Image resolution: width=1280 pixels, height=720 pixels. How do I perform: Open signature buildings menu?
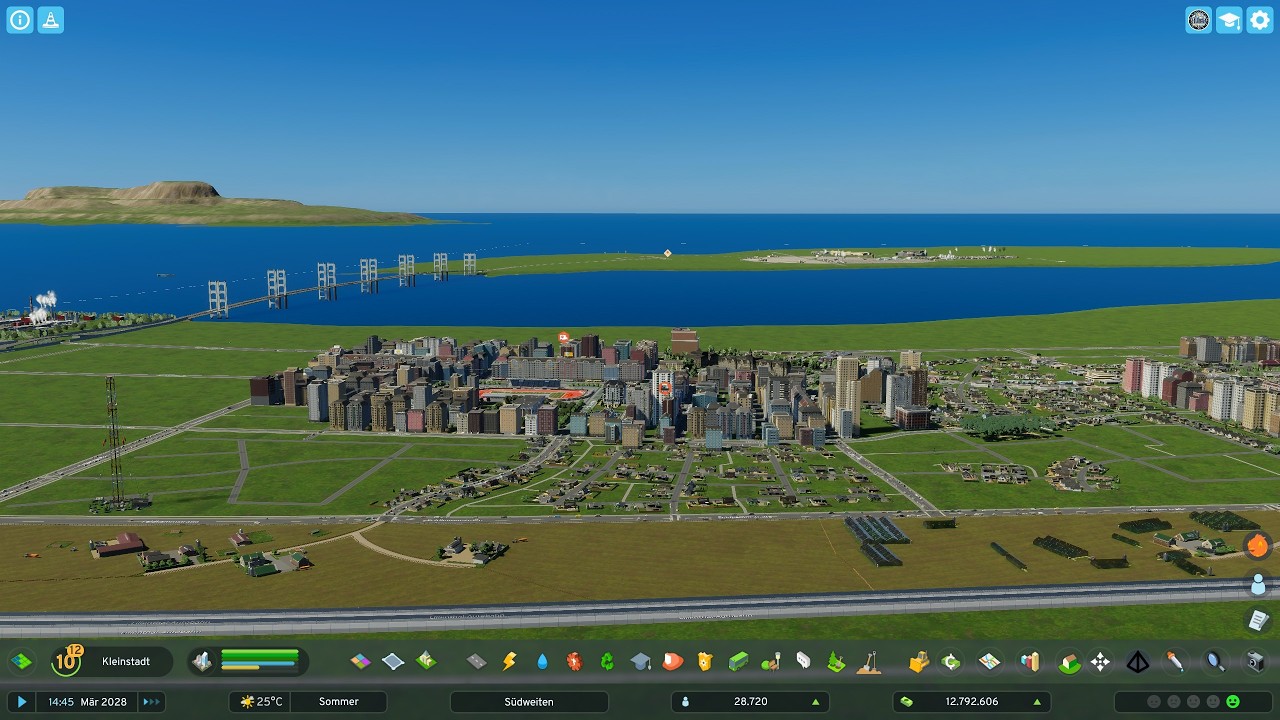click(426, 661)
